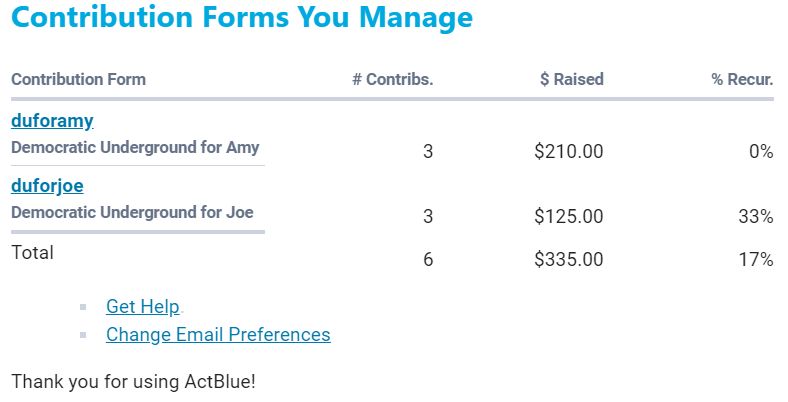Click the $125.00 raised amount
Image resolution: width=788 pixels, height=402 pixels.
(x=569, y=217)
